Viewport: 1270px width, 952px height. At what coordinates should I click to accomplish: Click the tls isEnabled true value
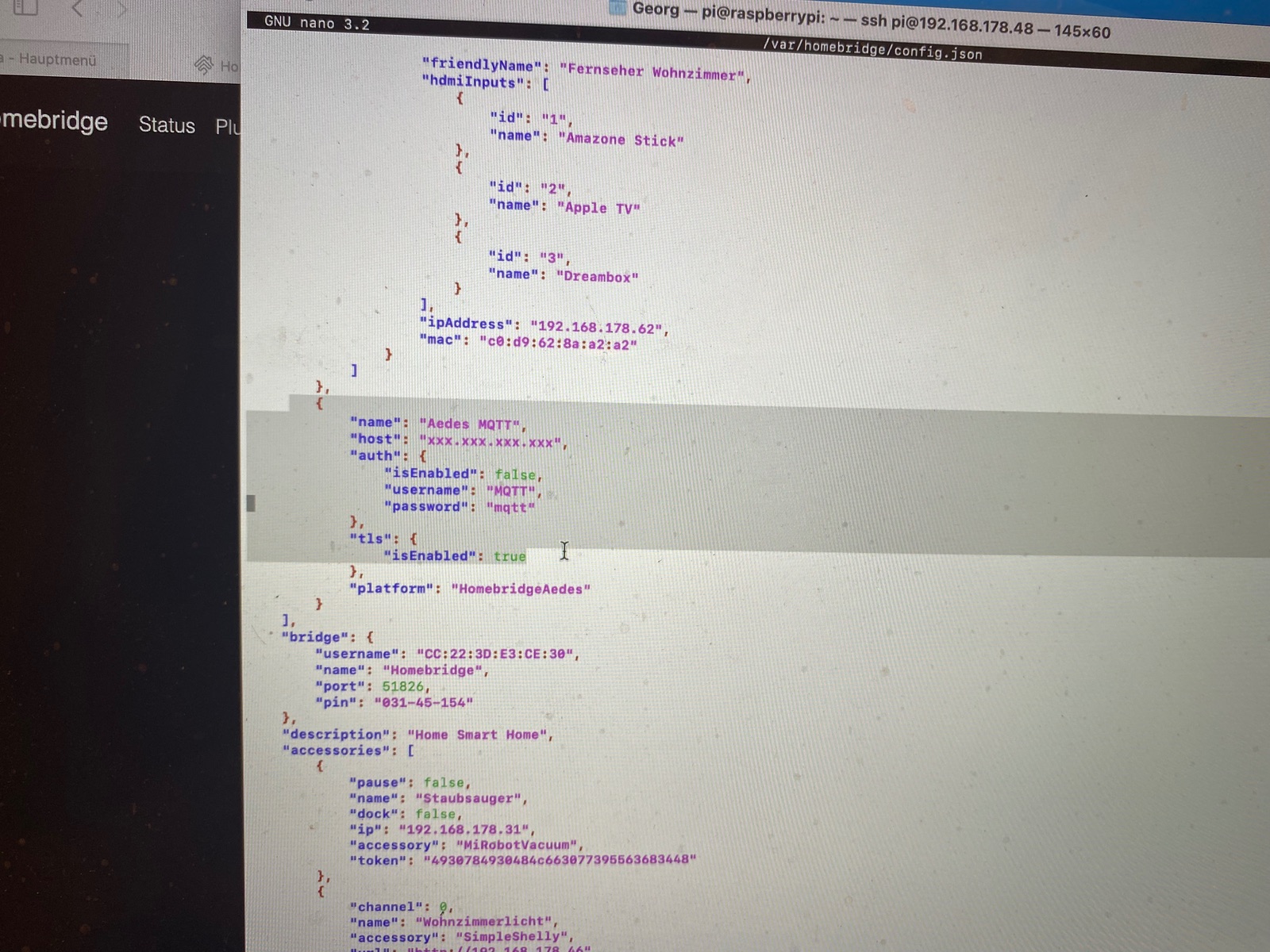tap(510, 556)
